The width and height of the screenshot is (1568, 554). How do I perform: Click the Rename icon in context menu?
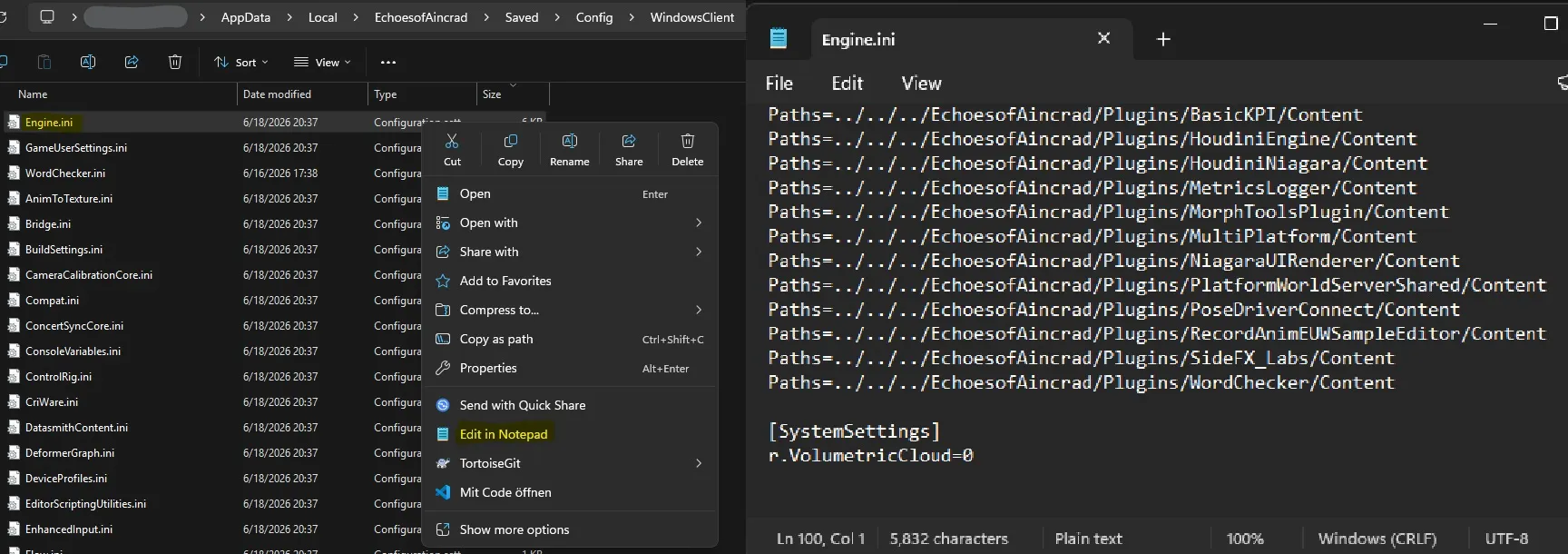coord(570,142)
